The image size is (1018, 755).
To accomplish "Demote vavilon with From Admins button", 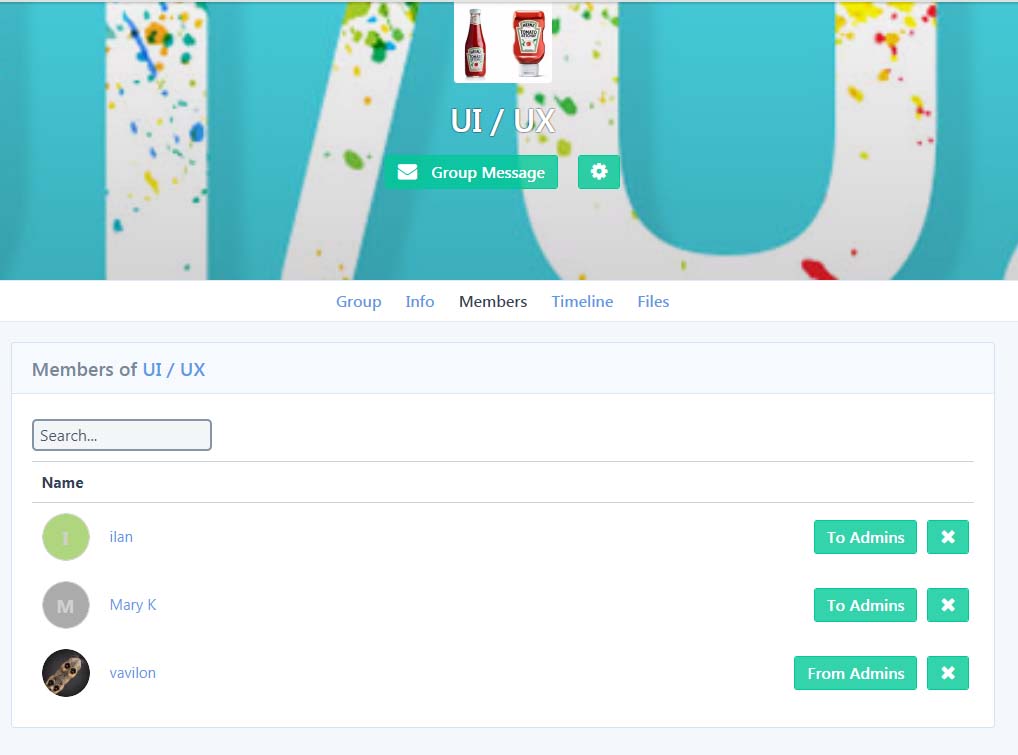I will coord(855,673).
